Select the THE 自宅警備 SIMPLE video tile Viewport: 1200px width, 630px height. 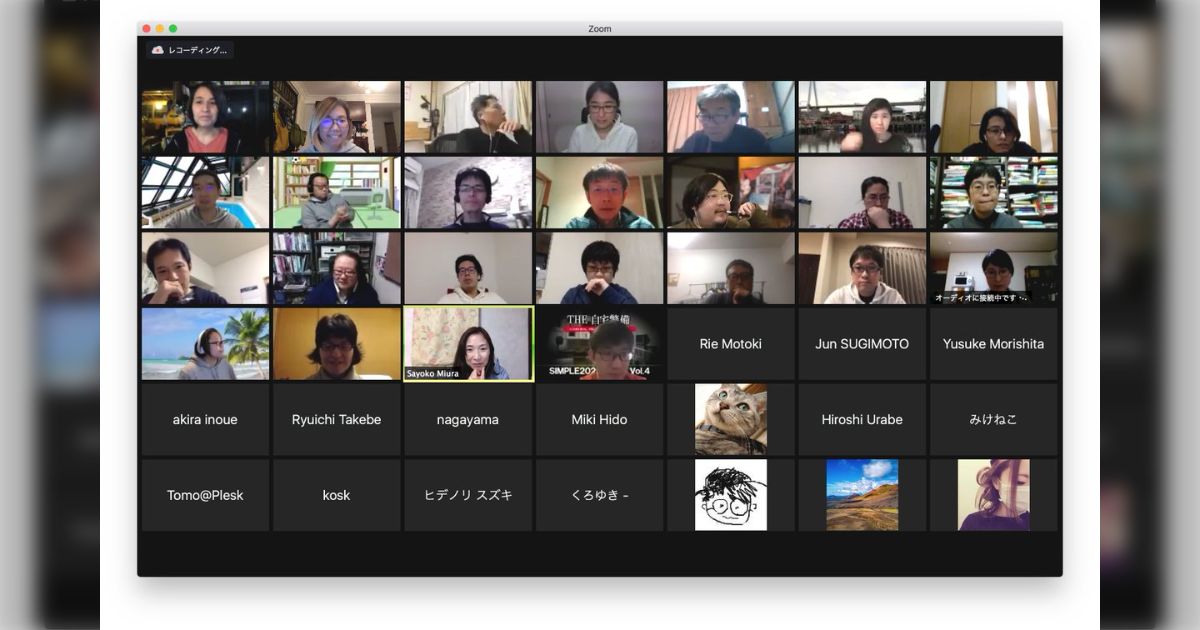tap(599, 343)
